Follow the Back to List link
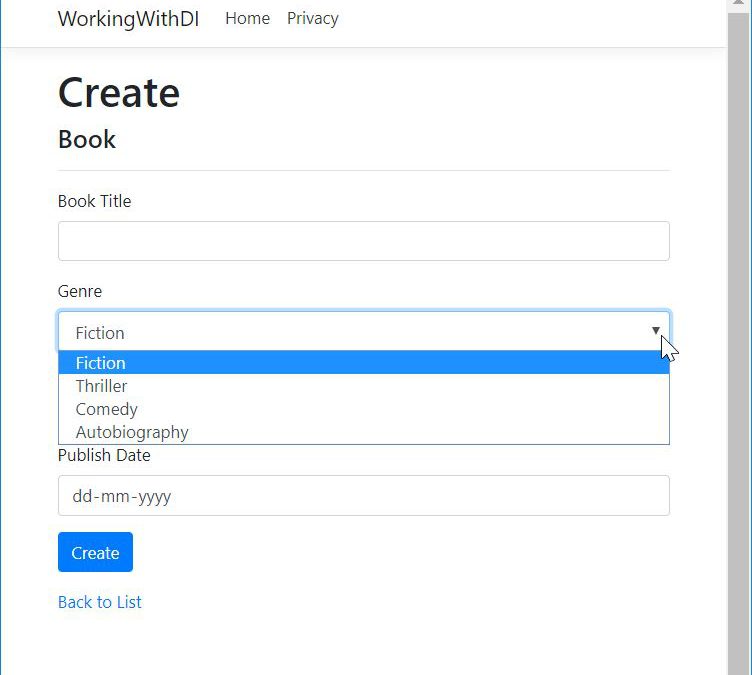This screenshot has height=675, width=752. pyautogui.click(x=100, y=602)
